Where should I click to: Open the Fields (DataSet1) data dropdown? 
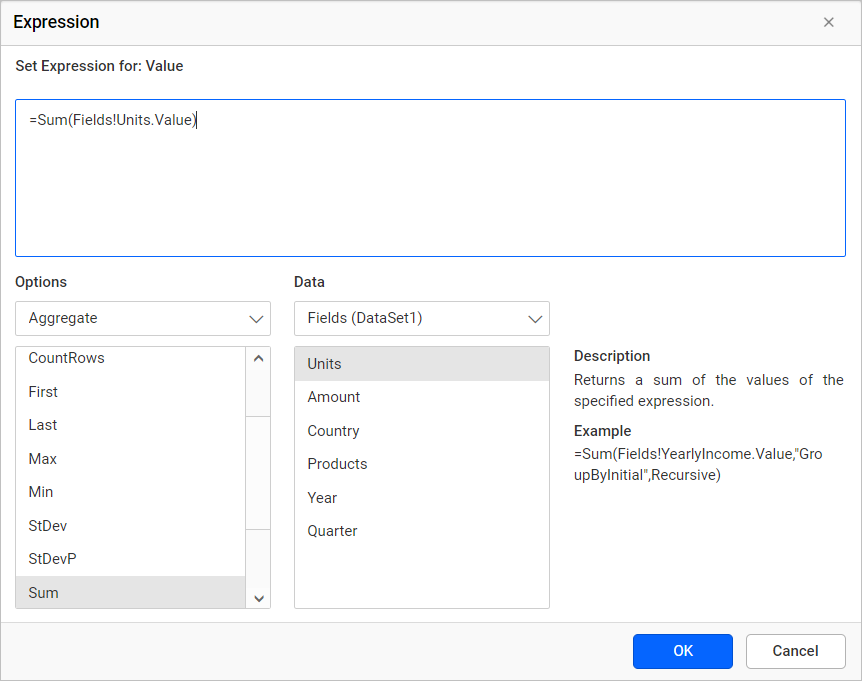(x=422, y=318)
